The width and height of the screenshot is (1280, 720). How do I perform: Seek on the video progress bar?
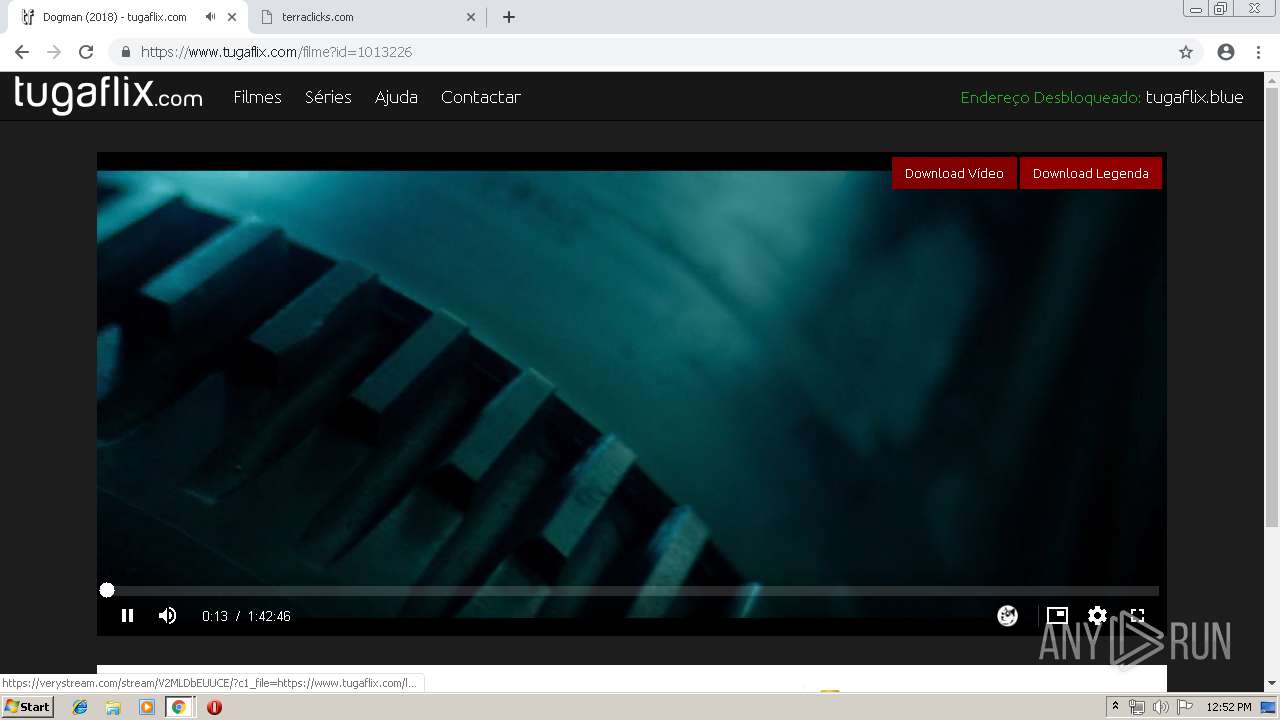click(632, 591)
